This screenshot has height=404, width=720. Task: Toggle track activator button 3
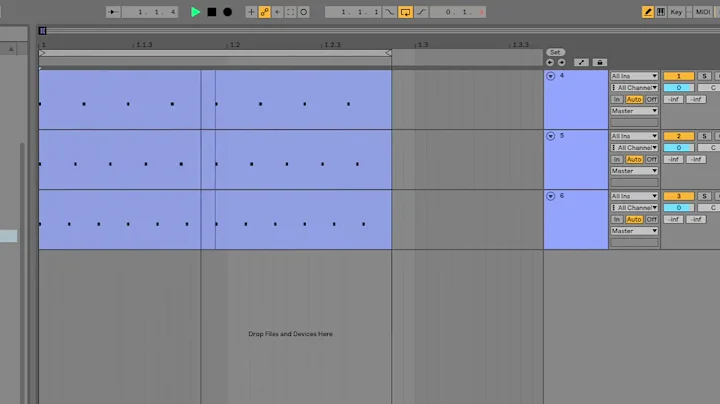679,196
